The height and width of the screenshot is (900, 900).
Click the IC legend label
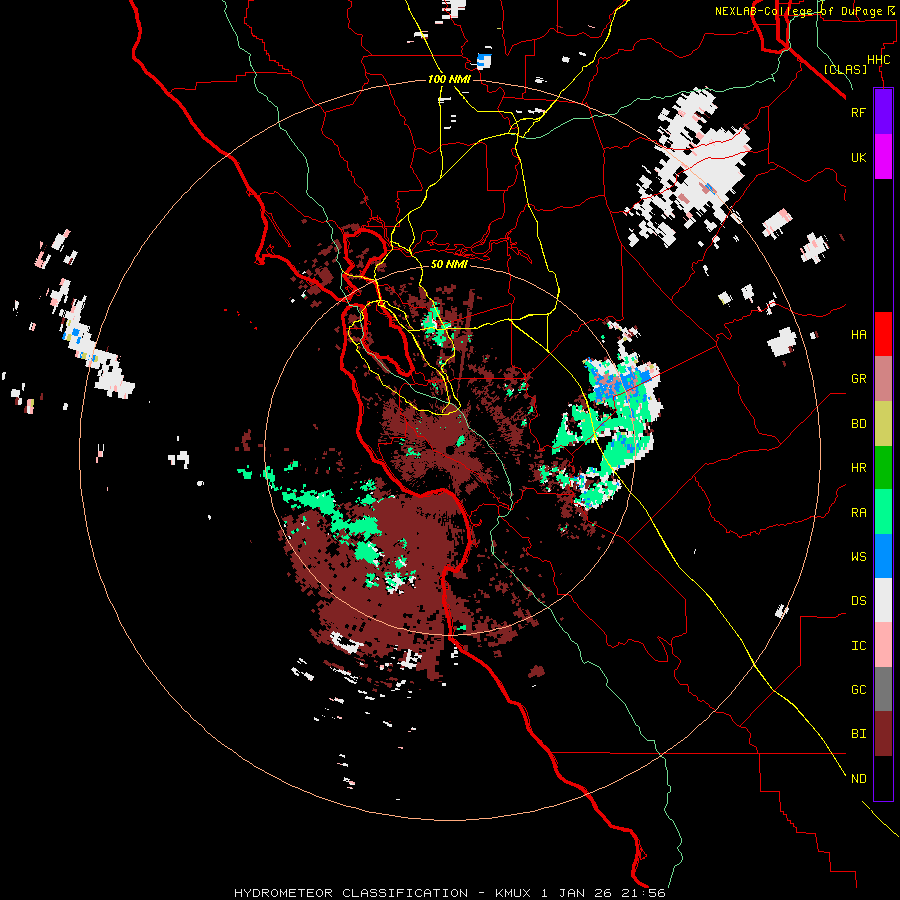858,646
